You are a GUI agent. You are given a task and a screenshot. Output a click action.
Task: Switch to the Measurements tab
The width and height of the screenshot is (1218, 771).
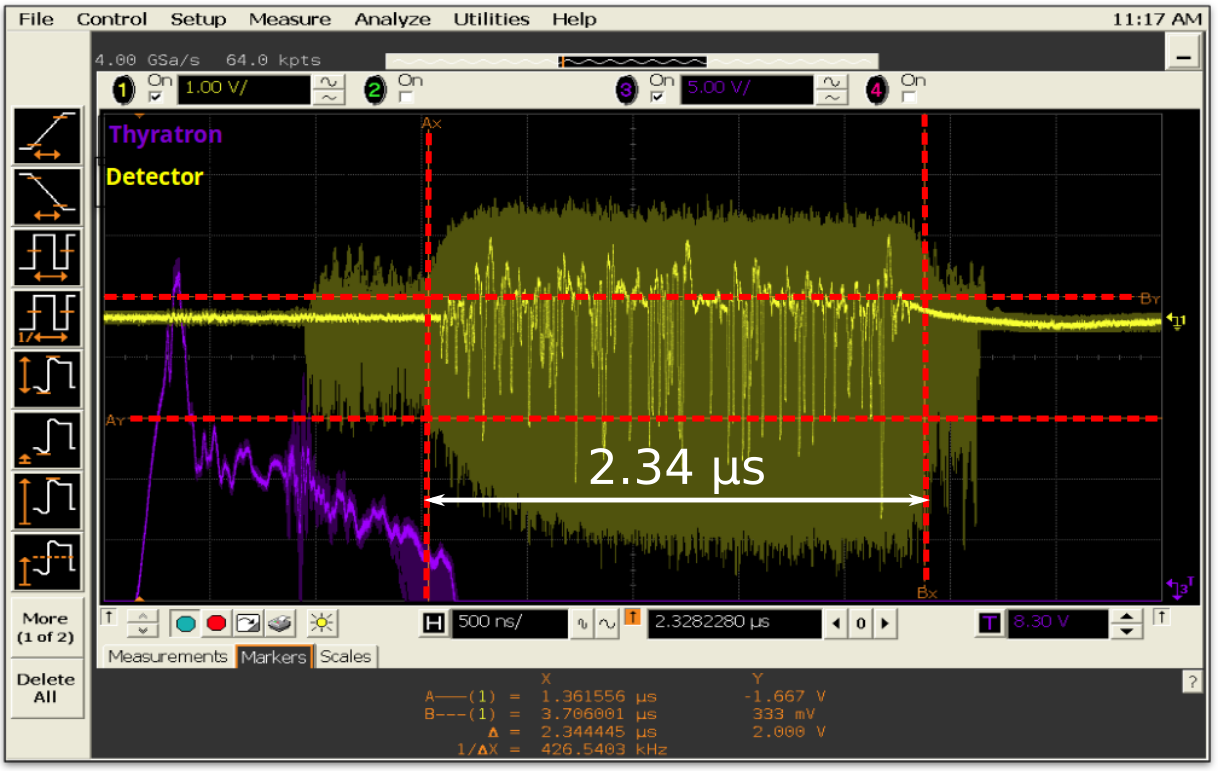coord(167,657)
